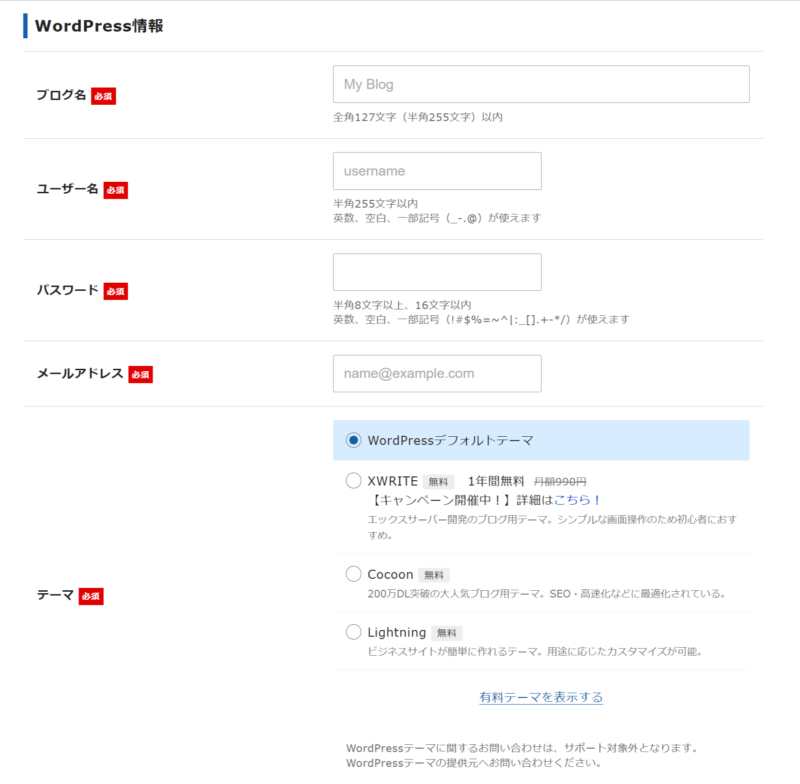This screenshot has width=800, height=784.
Task: Click the empty password input box
Action: click(x=437, y=272)
